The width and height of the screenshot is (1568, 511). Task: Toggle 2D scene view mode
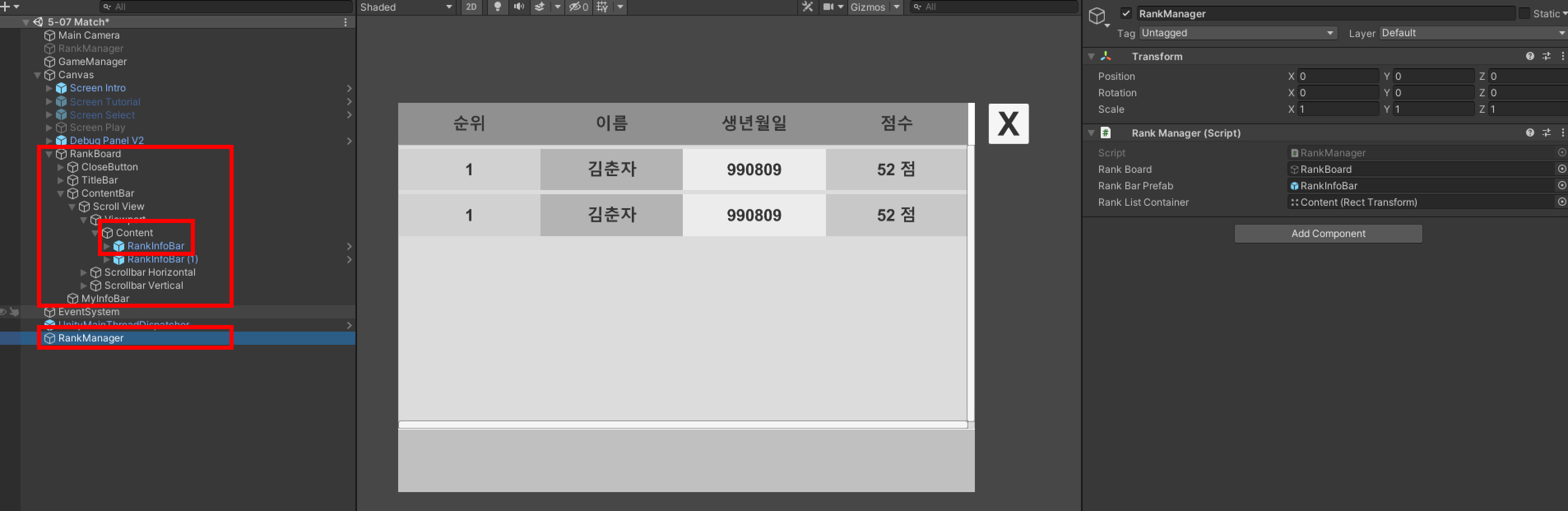point(471,7)
